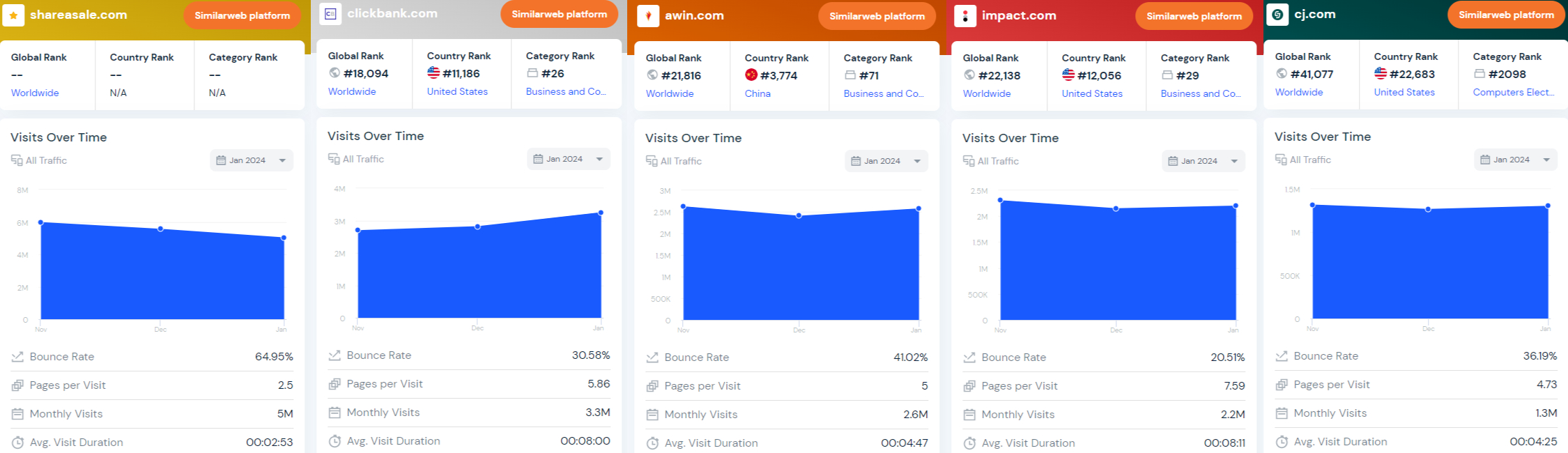The width and height of the screenshot is (1568, 453).
Task: Click shareasale bounce rate value 64.95%
Action: coord(274,357)
